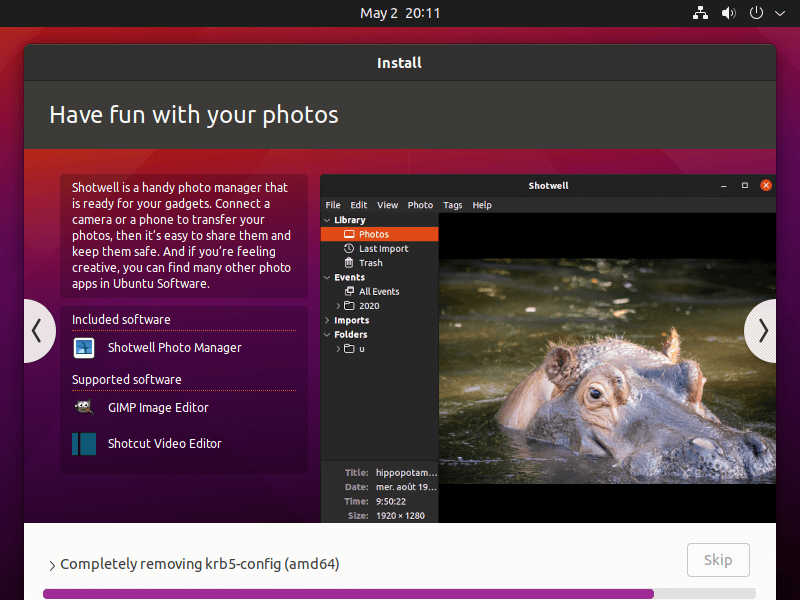Image resolution: width=800 pixels, height=600 pixels.
Task: Click the 2020 folder icon
Action: coord(349,306)
